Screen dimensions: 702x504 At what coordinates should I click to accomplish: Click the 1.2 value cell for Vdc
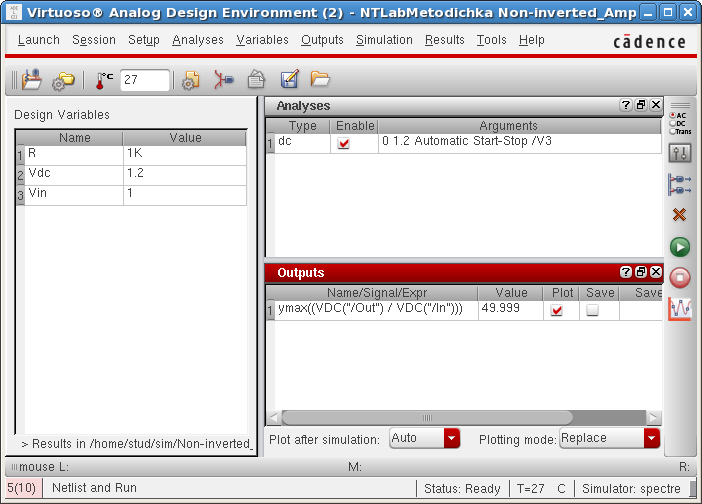[184, 175]
